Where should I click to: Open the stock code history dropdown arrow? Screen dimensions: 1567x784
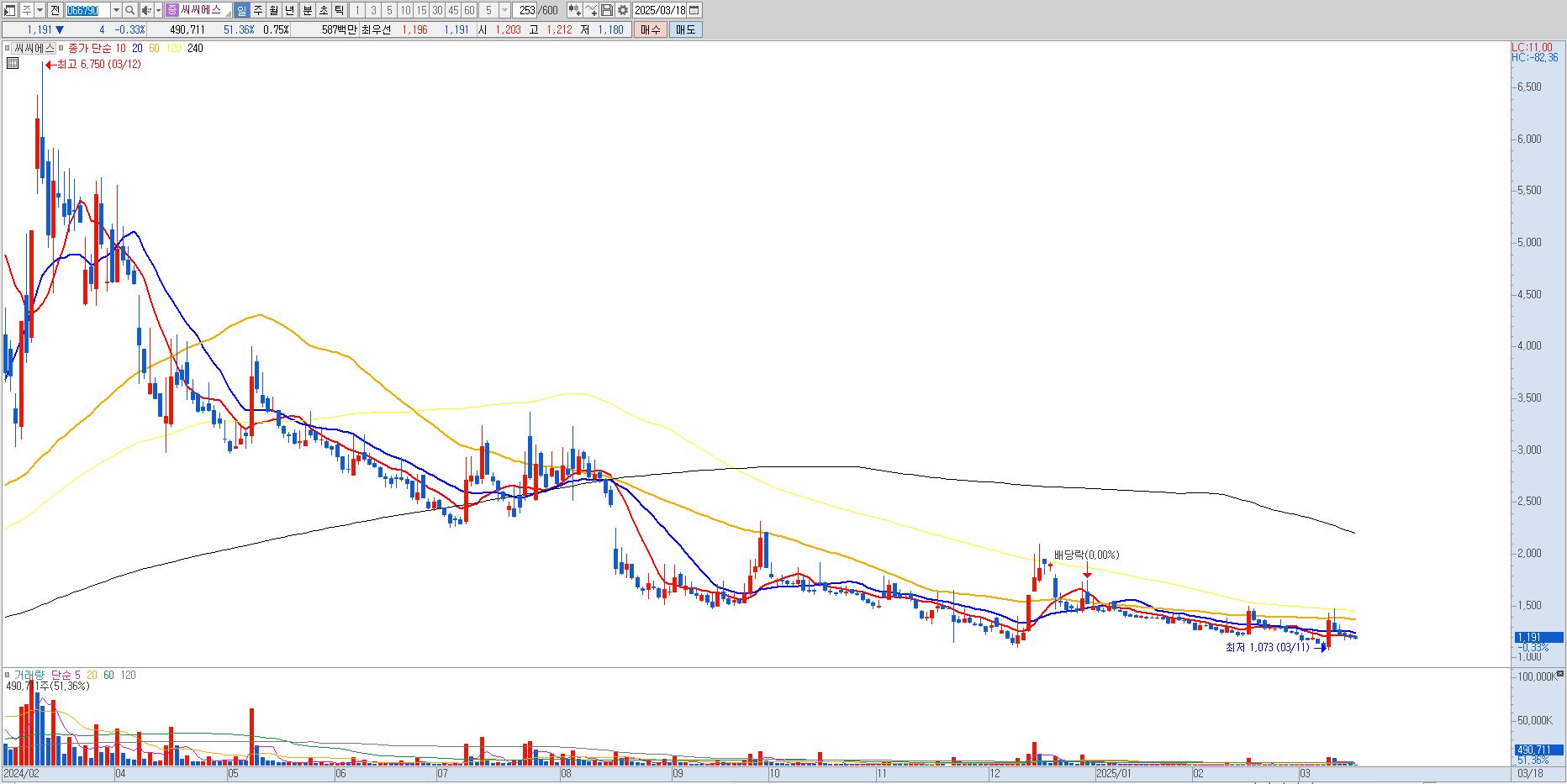click(116, 10)
